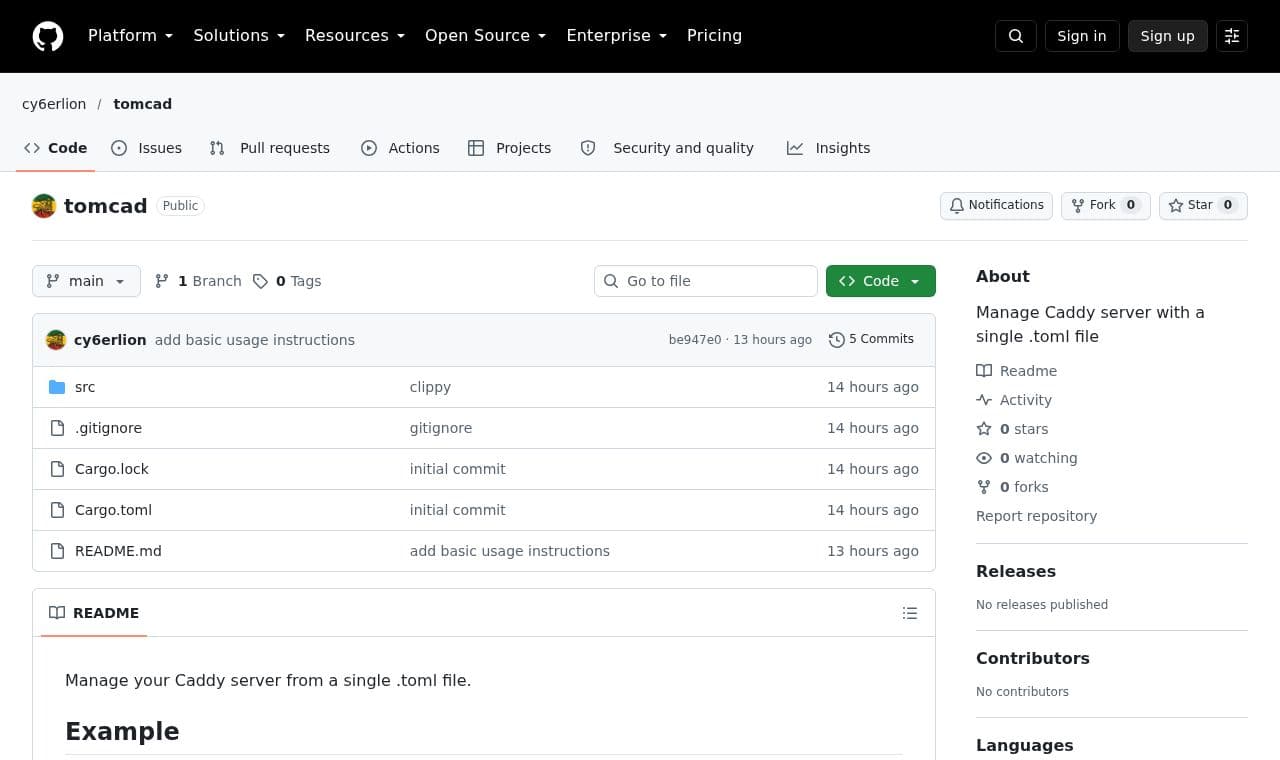The height and width of the screenshot is (760, 1280).
Task: Click the Tags icon beside 0 Tags
Action: [260, 281]
